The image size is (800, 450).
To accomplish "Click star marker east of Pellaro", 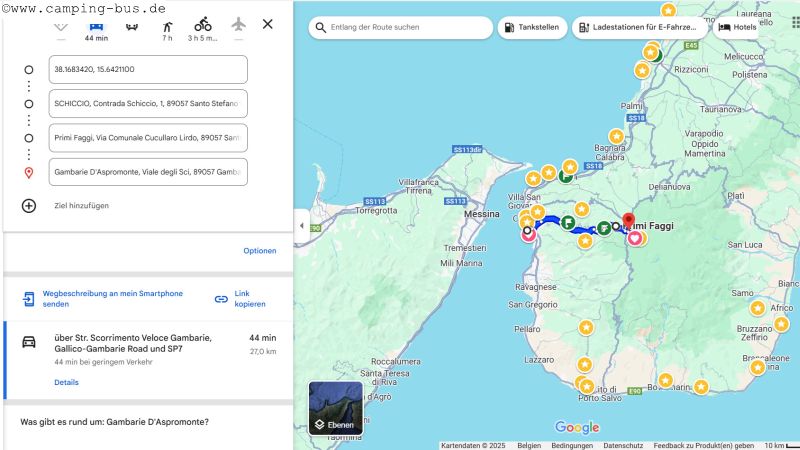I will 586,328.
